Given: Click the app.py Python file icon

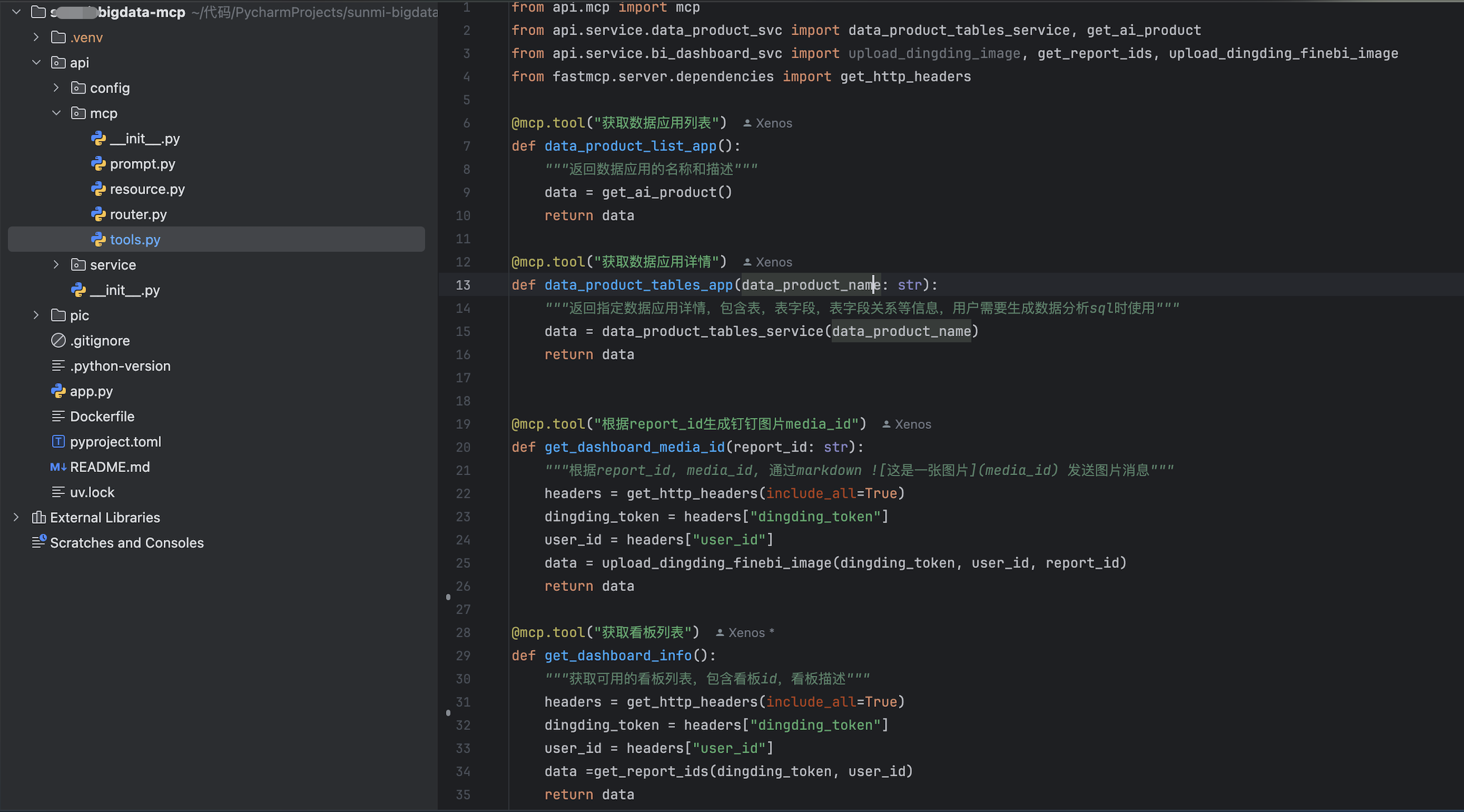Looking at the screenshot, I should pyautogui.click(x=58, y=391).
